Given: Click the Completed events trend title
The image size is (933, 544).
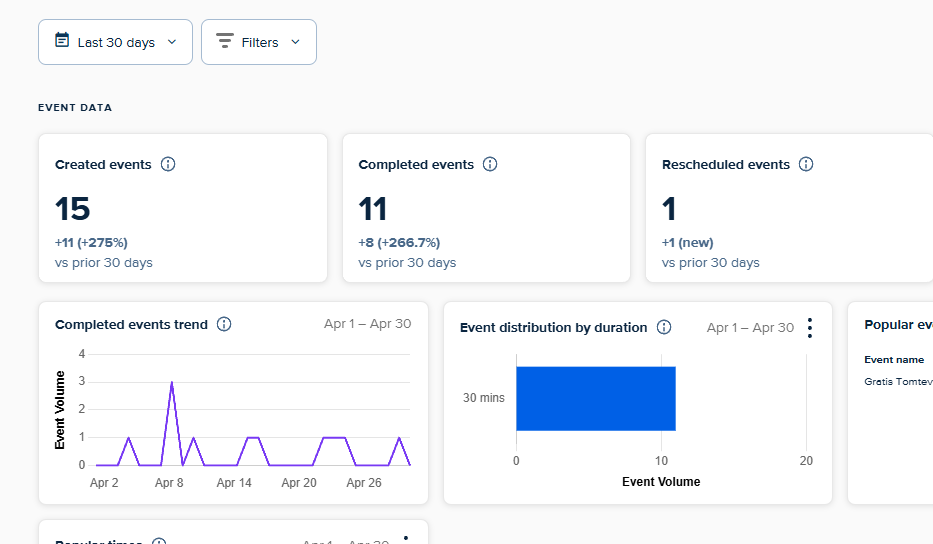Looking at the screenshot, I should click(132, 324).
